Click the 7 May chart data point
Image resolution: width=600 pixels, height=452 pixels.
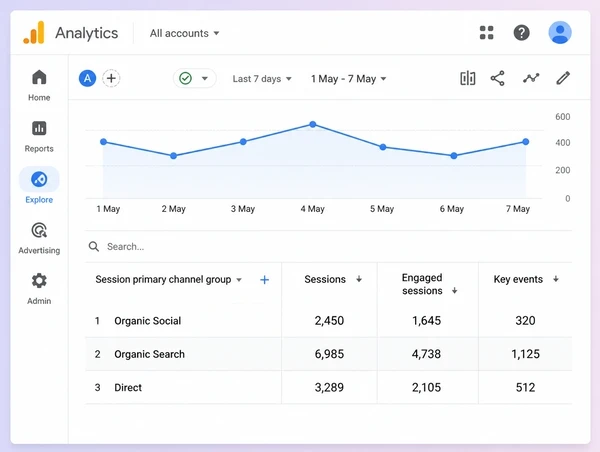pyautogui.click(x=526, y=142)
